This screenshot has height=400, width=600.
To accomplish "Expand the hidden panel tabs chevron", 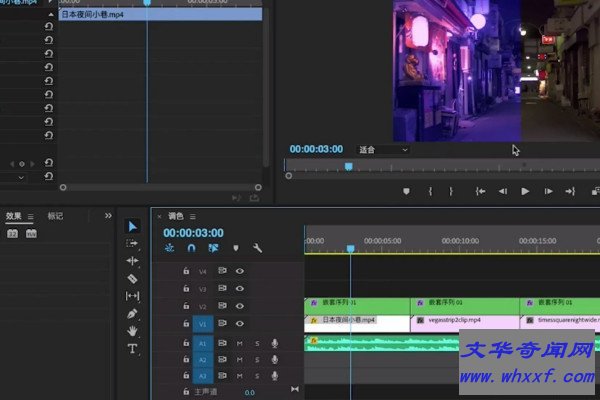I will pos(108,215).
